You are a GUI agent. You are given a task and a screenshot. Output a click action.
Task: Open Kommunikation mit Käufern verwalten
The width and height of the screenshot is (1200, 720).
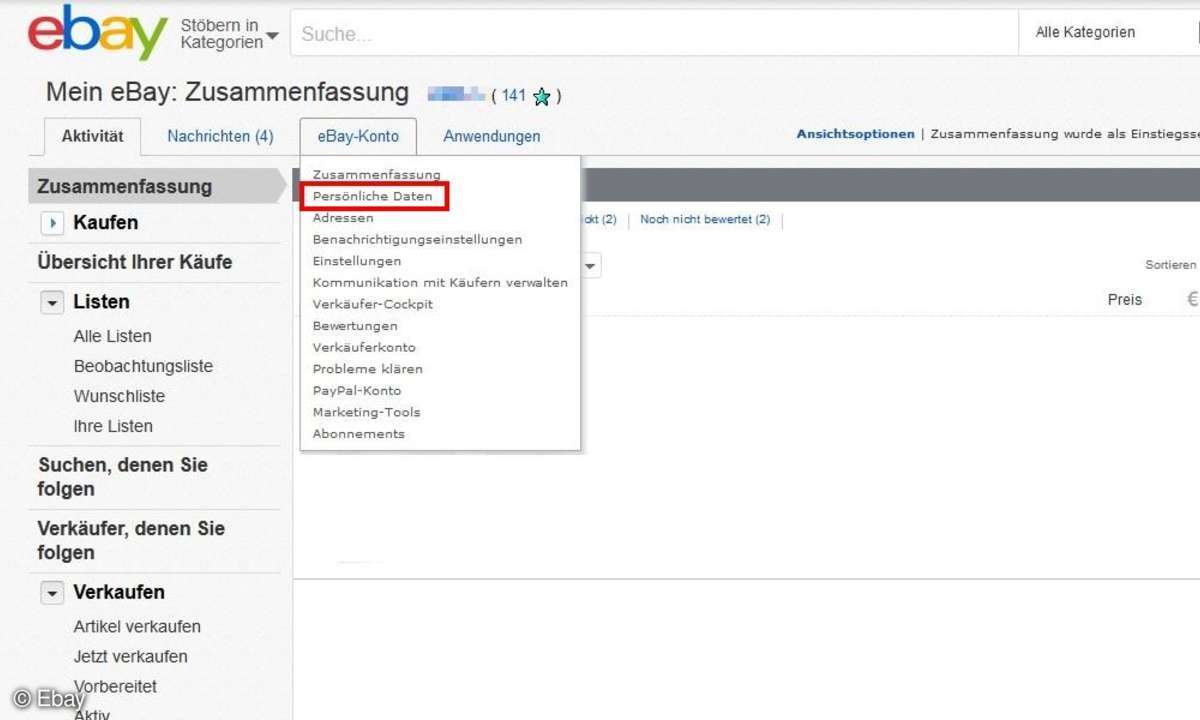(440, 283)
